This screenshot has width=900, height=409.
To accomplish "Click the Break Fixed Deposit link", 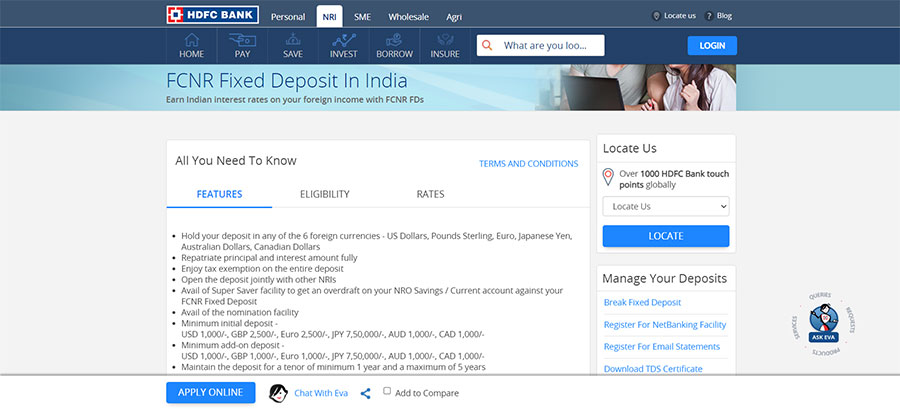I will pos(644,303).
